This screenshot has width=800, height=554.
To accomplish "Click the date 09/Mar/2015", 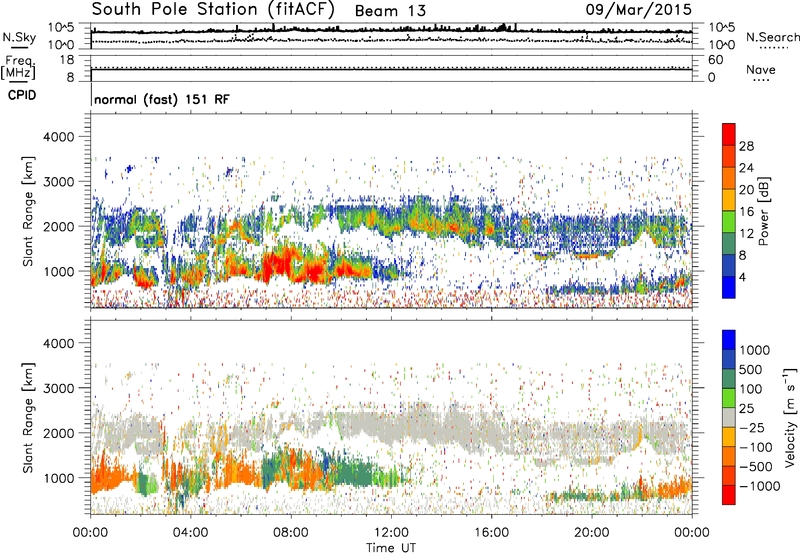I will tap(639, 10).
